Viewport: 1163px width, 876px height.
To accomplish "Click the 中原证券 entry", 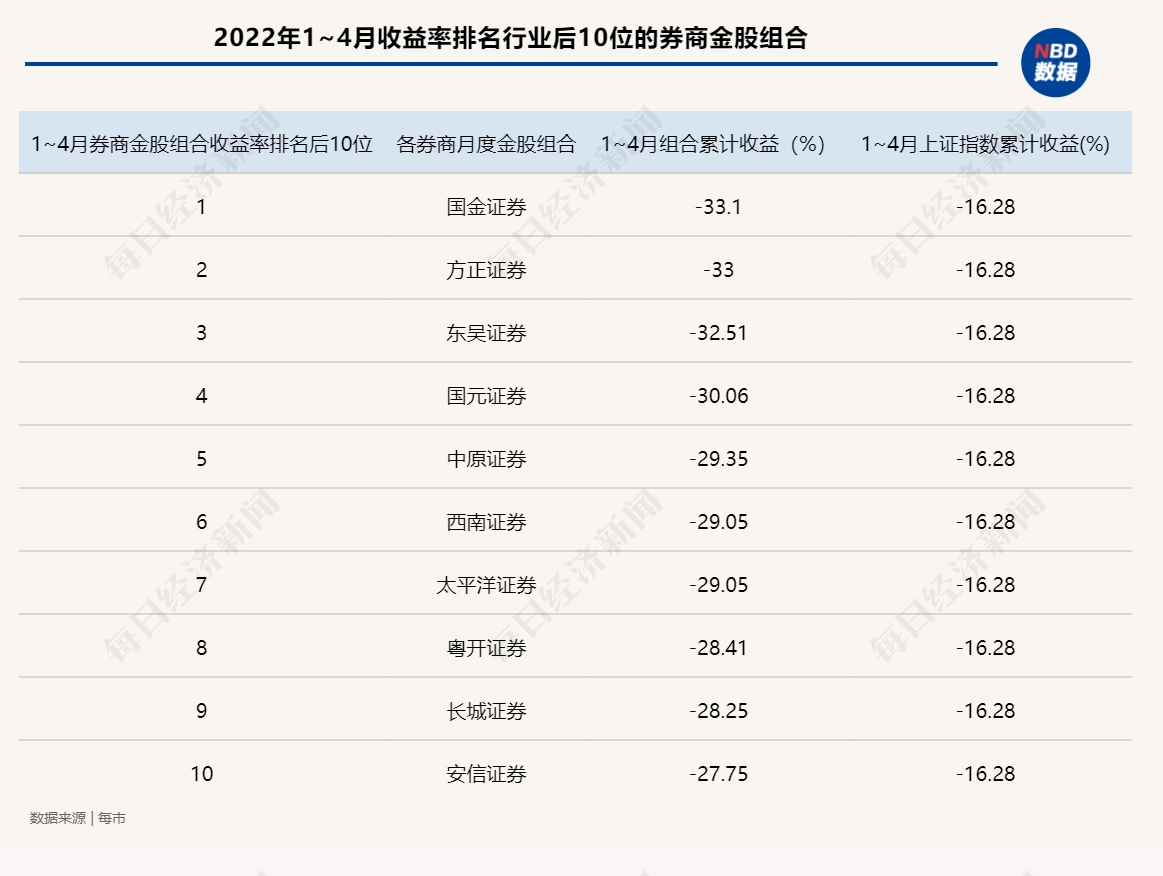I will click(486, 459).
